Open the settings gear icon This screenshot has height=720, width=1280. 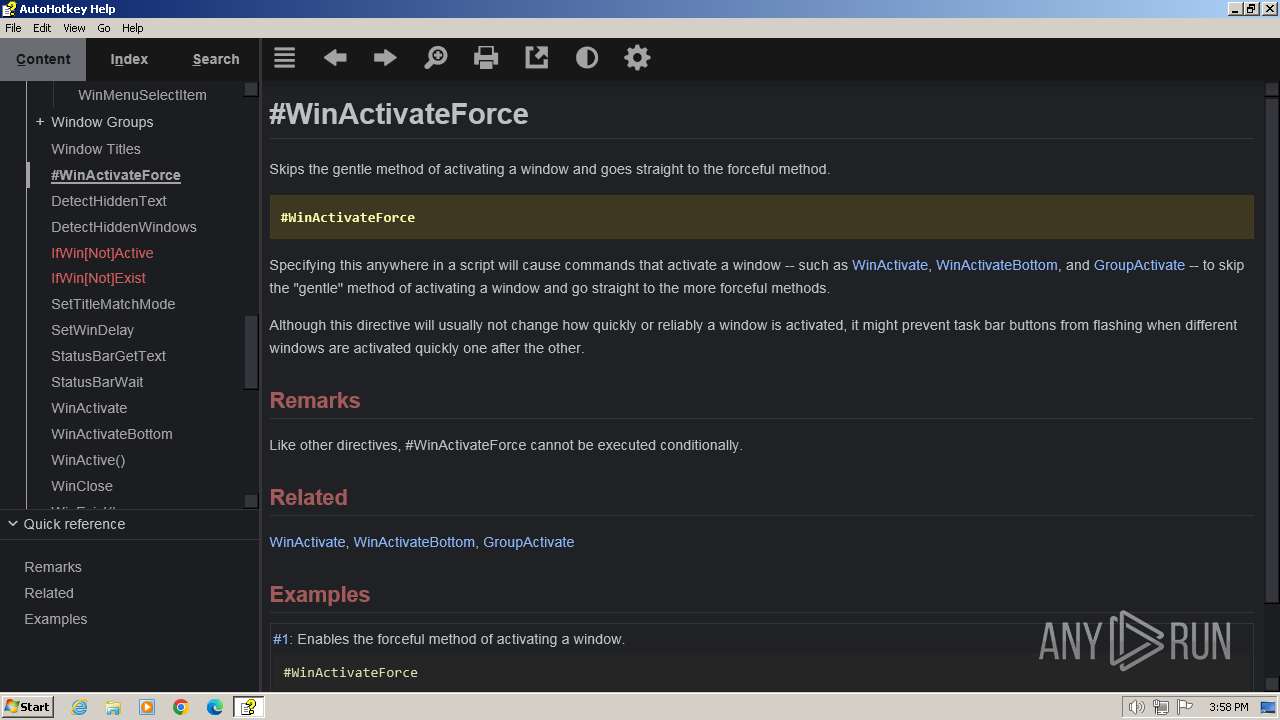pos(637,58)
